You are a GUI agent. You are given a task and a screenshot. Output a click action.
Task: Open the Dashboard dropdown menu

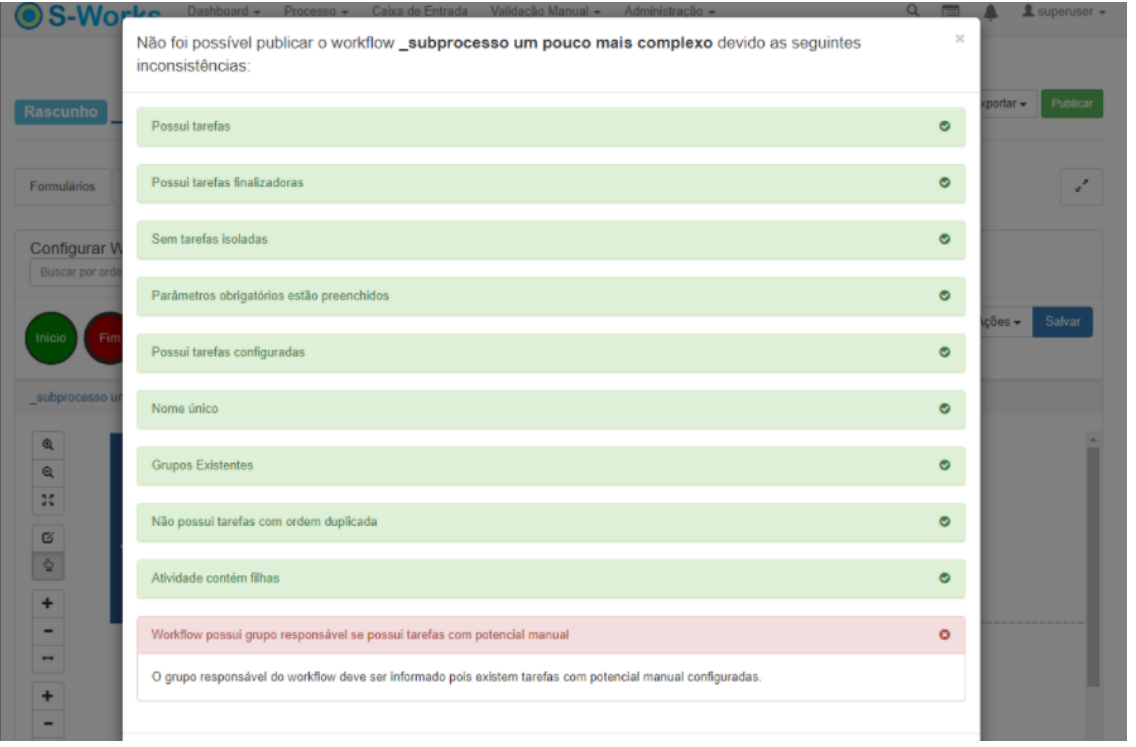(x=224, y=11)
